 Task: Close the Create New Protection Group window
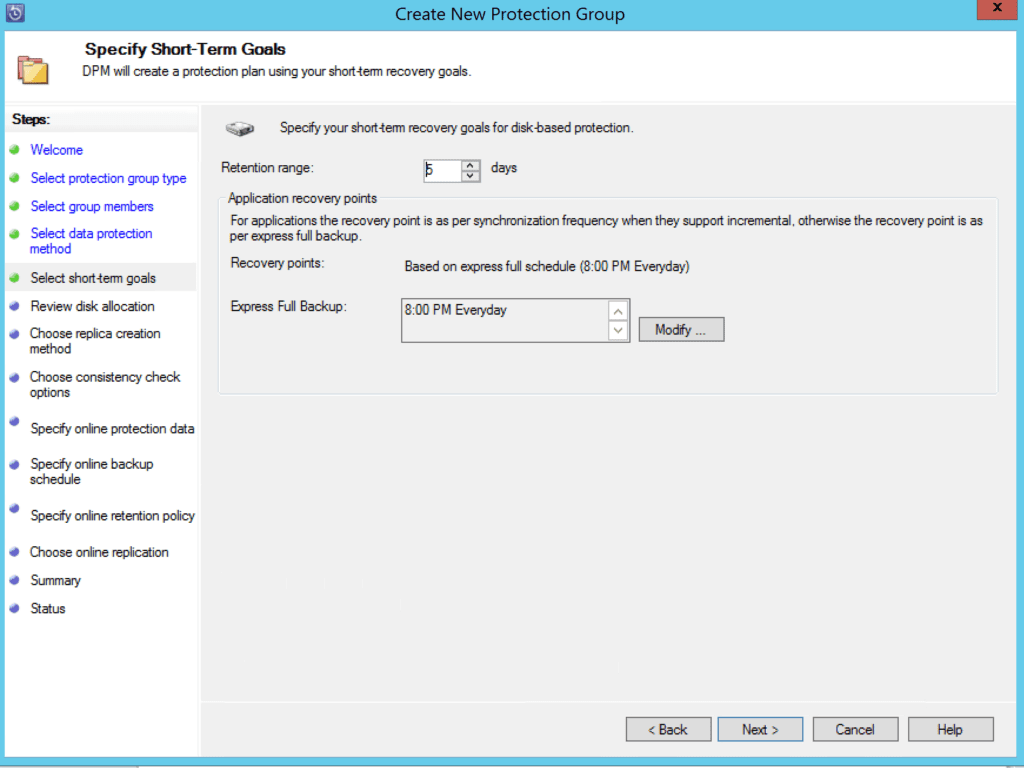[997, 8]
